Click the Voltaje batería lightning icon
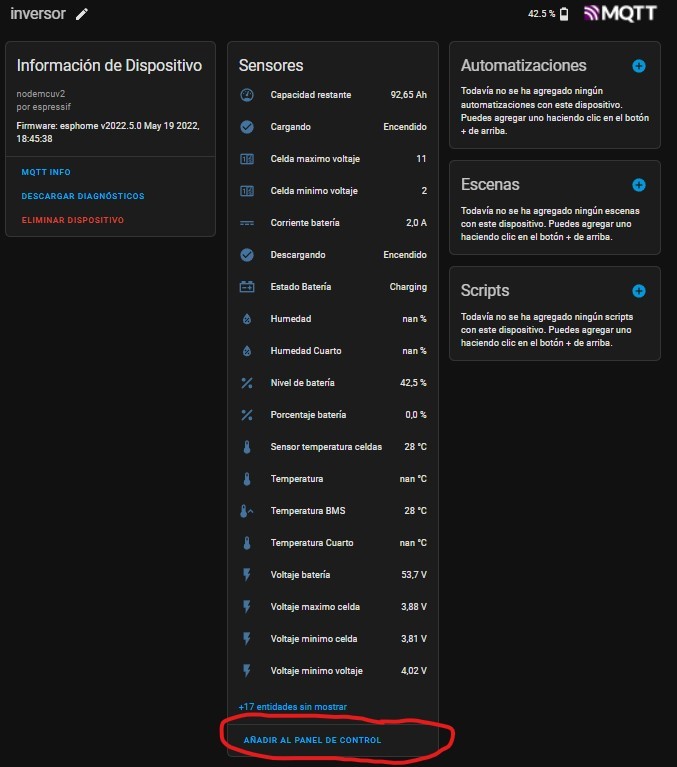 click(x=247, y=575)
